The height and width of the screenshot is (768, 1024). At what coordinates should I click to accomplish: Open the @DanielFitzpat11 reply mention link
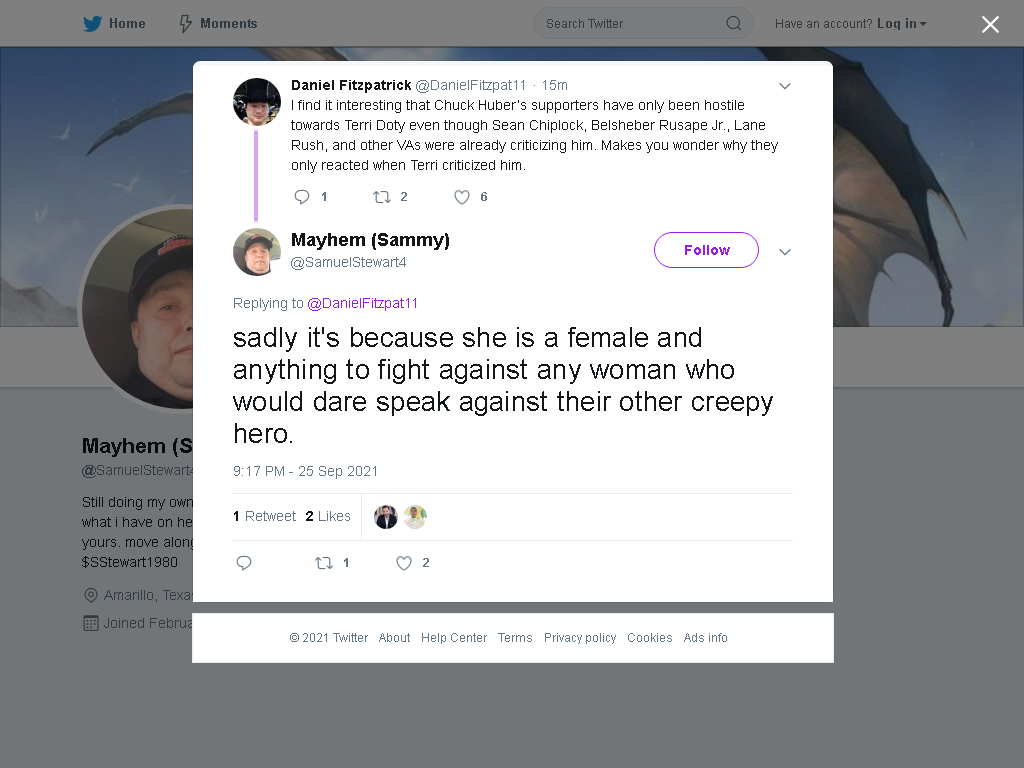point(362,303)
